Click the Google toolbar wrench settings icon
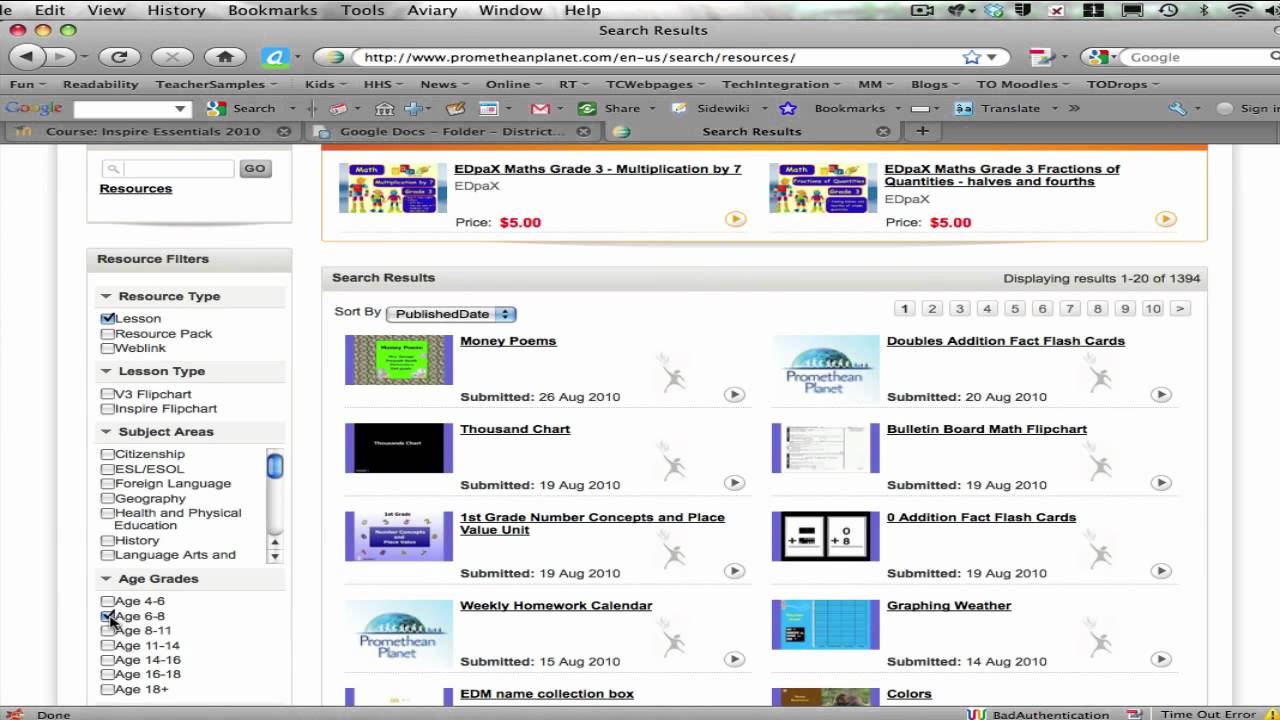This screenshot has height=720, width=1280. coord(1177,108)
